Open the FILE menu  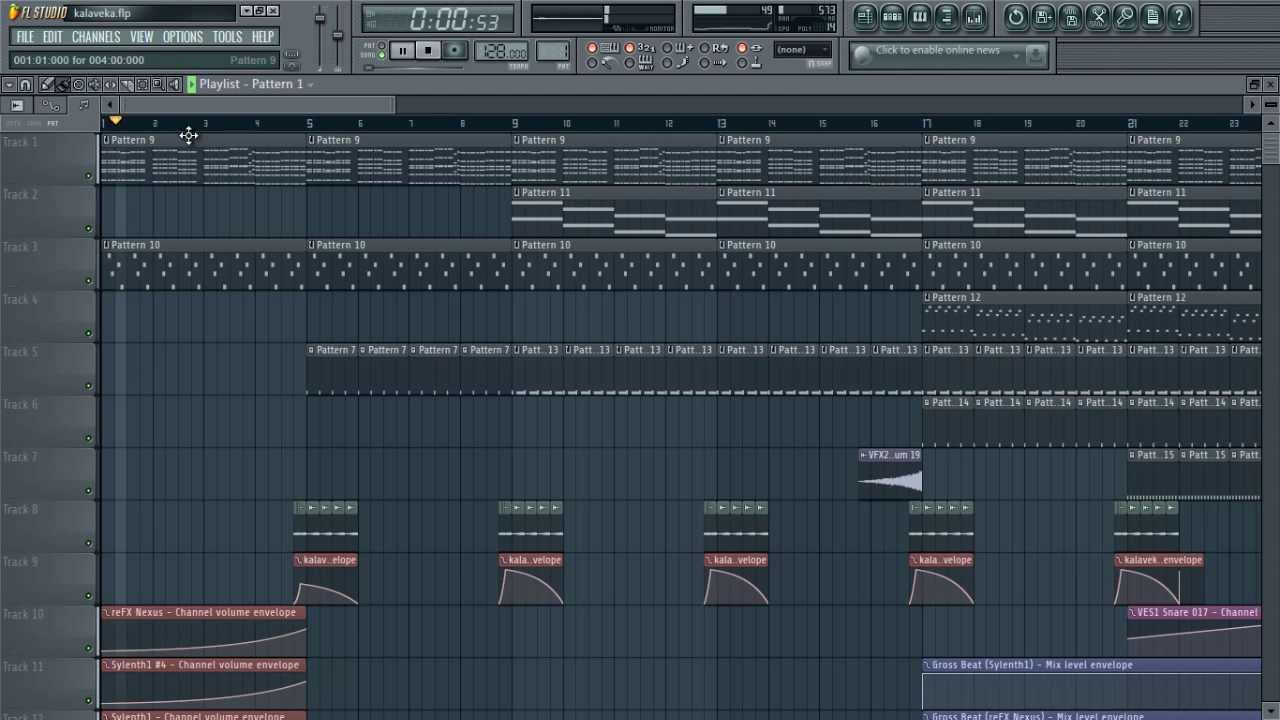tap(25, 37)
